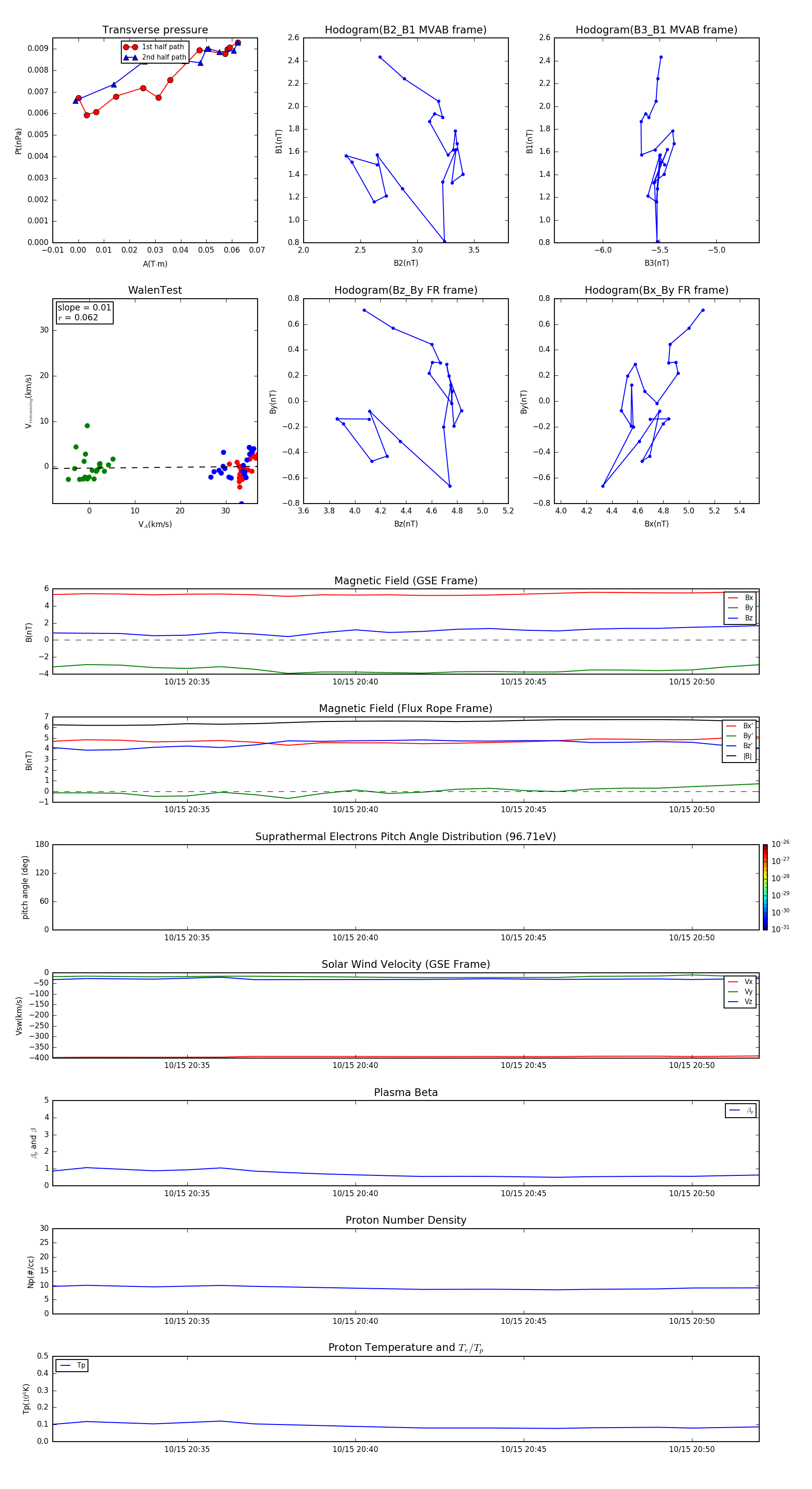
Task: Click 'pitch angle (deg)' y-axis label
Action: click(25, 887)
